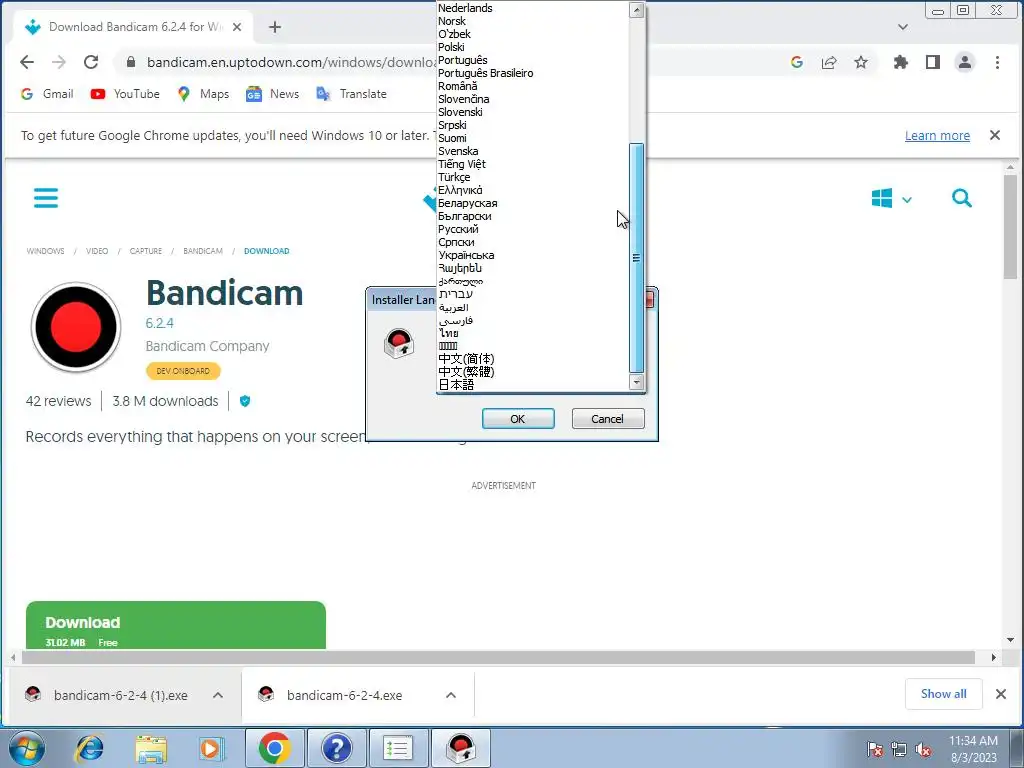Cancel the installer language dialog
The image size is (1024, 768).
click(x=607, y=419)
